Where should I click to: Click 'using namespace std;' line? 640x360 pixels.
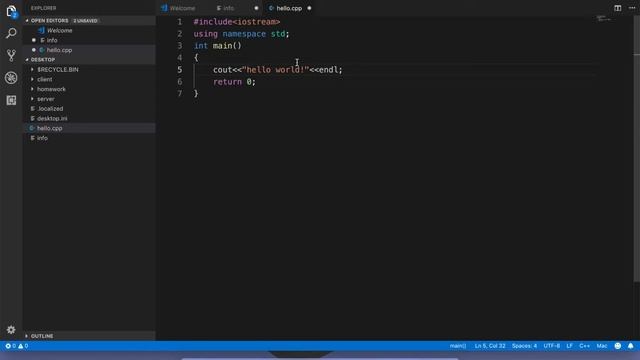coord(241,34)
